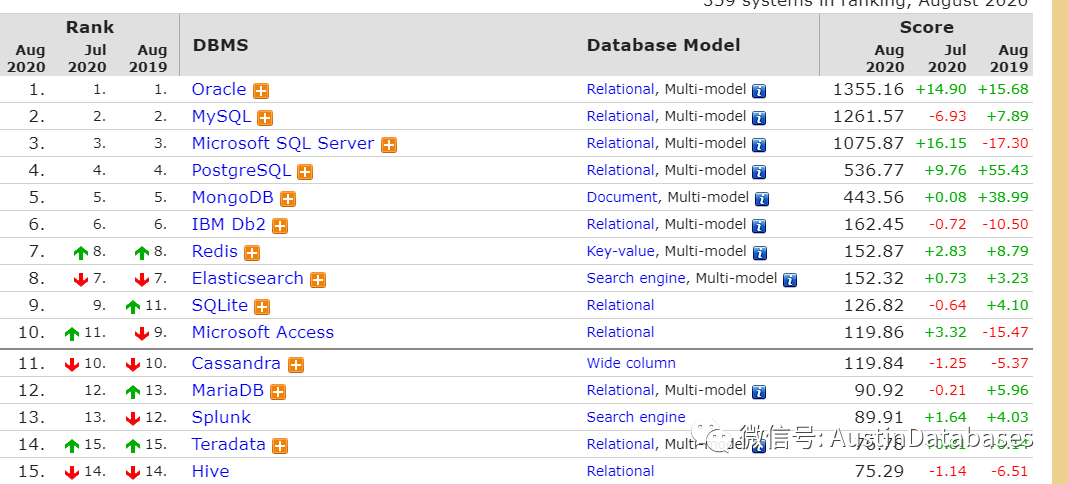Click the orange plus icon next to MySQL
The height and width of the screenshot is (484, 1068).
coord(265,118)
